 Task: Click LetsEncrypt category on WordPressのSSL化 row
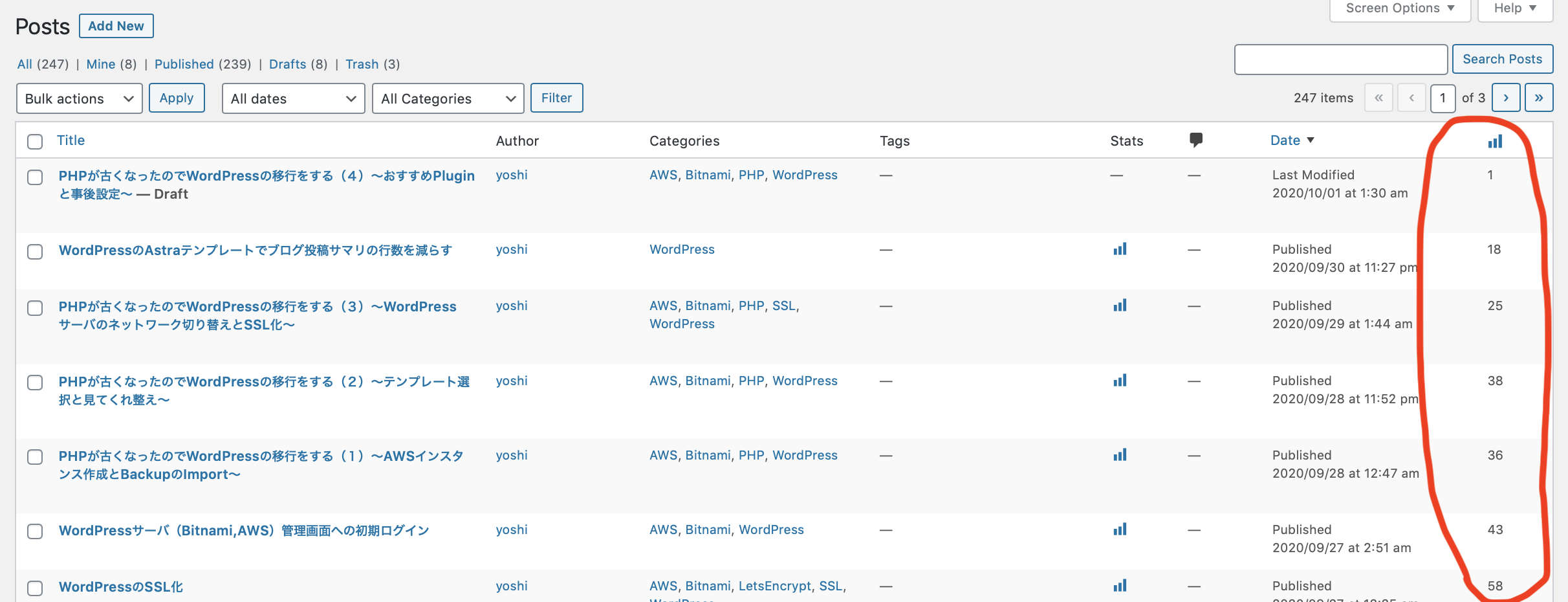pos(775,586)
